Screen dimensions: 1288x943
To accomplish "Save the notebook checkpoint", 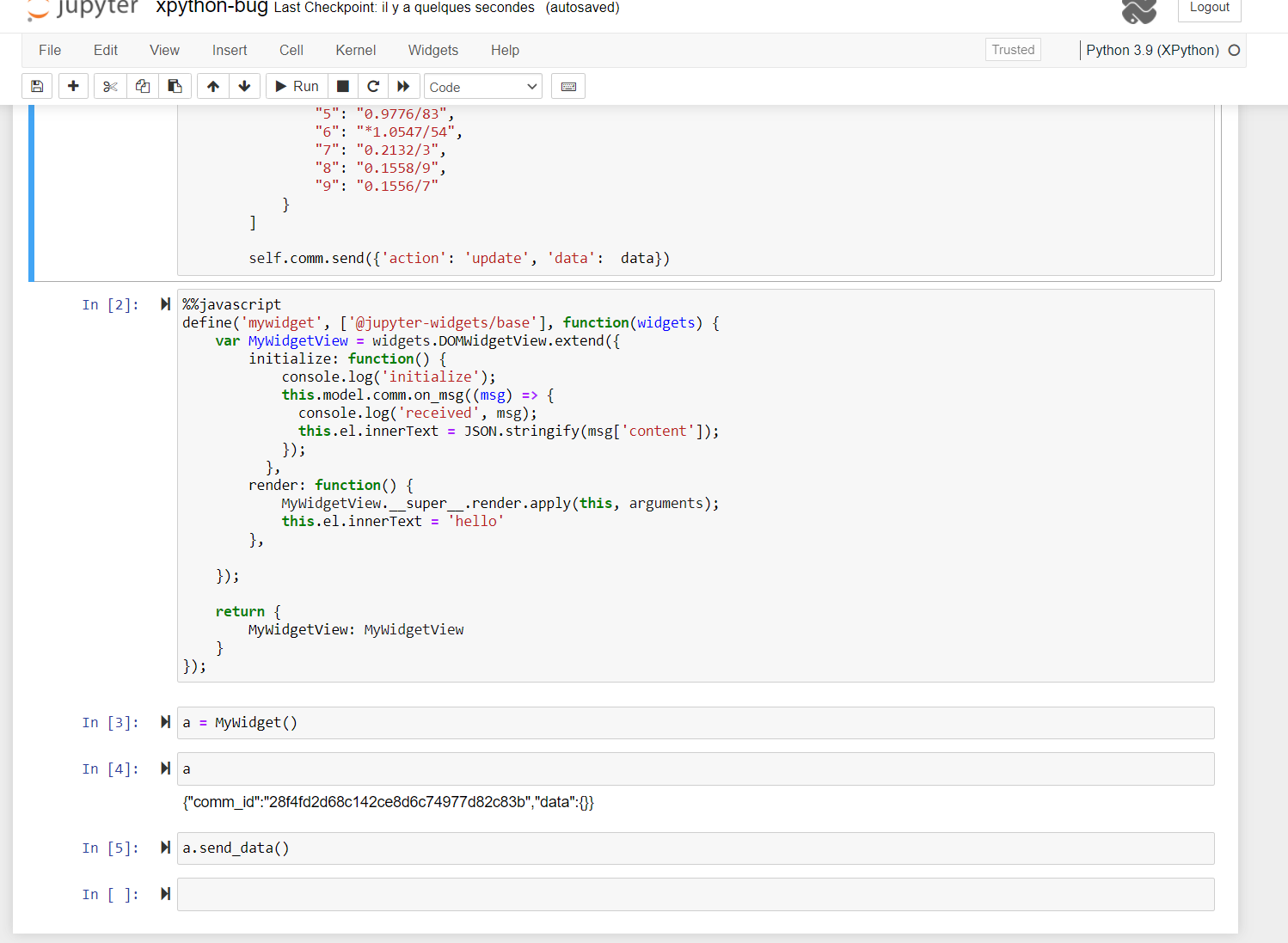I will point(37,86).
